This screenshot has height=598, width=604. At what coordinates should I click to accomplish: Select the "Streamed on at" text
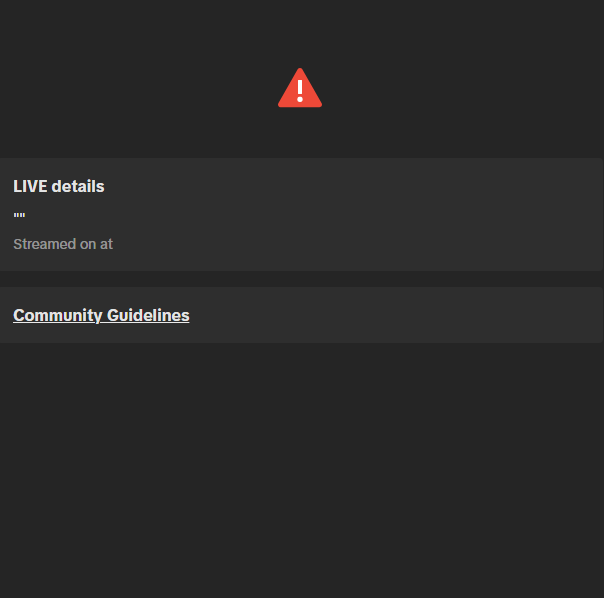63,244
